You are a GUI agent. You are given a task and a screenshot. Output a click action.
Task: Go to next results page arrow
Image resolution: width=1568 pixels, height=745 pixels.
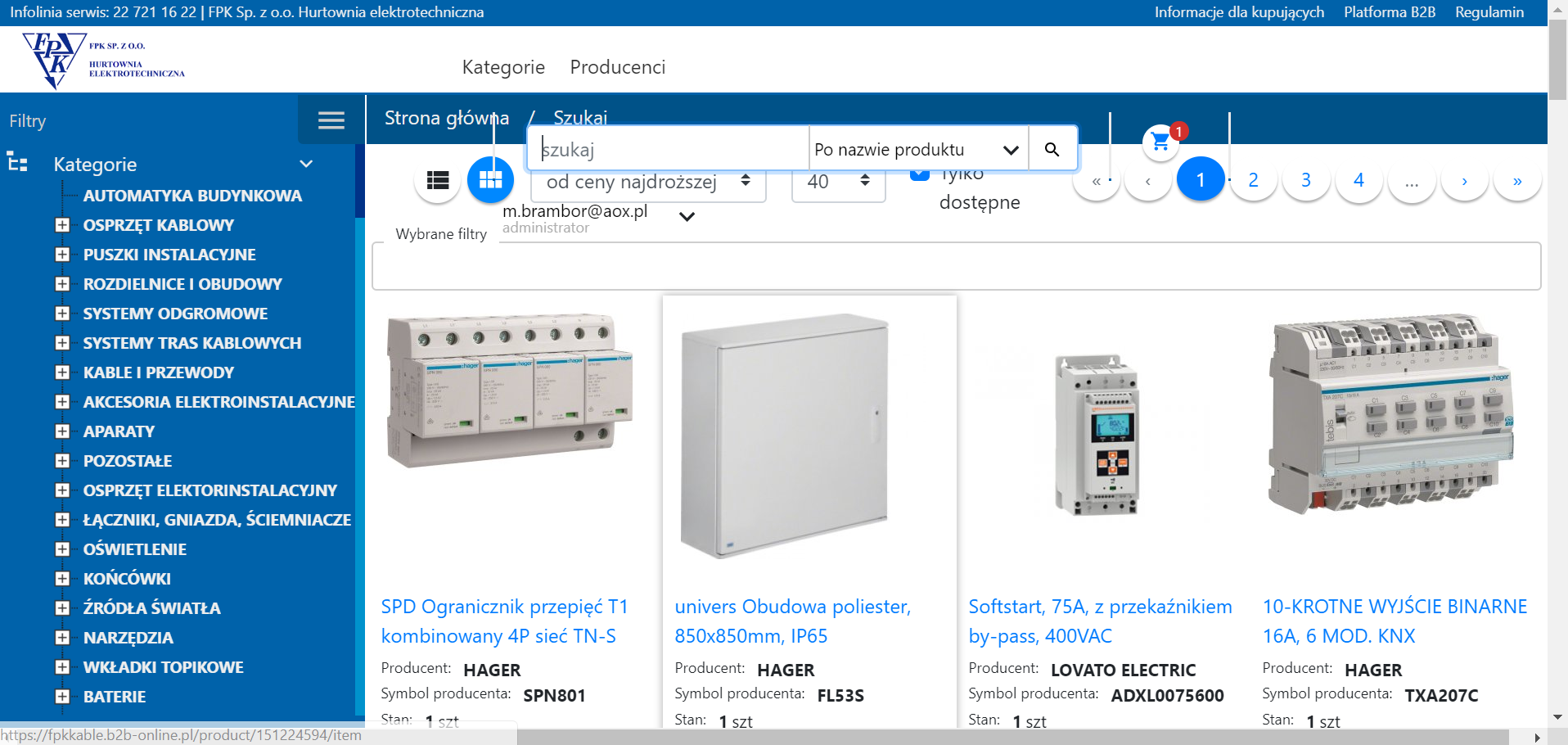coord(1463,181)
